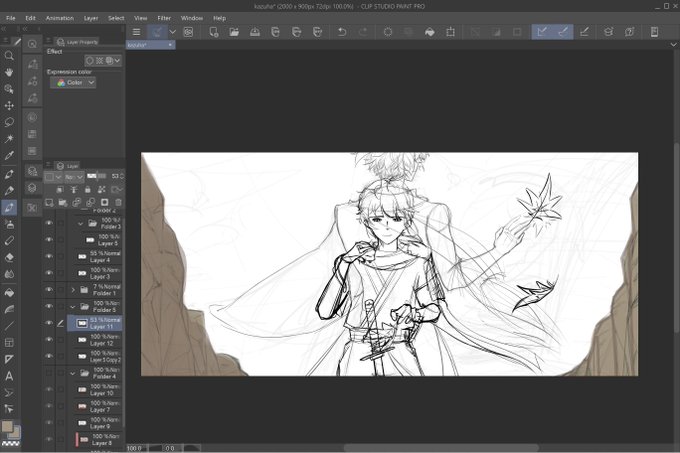Screen dimensions: 680x453
Task: Expand Folder 1 in layer list
Action: (73, 290)
